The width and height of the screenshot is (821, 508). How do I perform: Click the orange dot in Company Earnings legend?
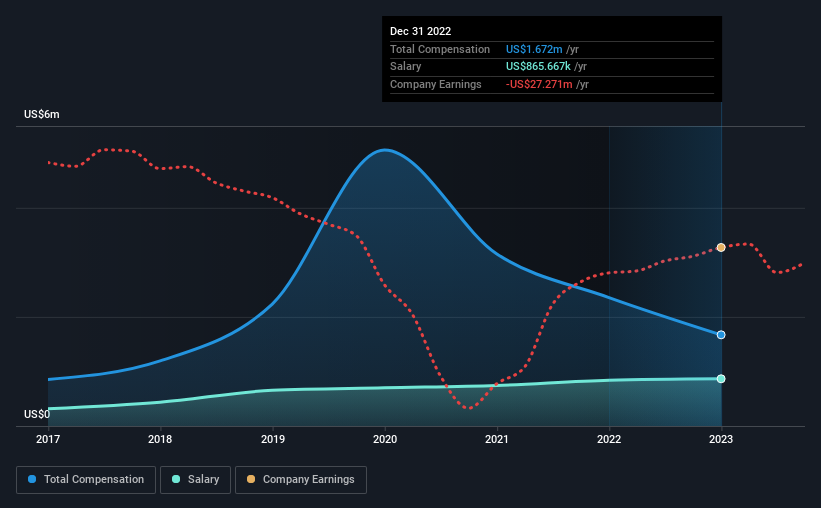(x=251, y=479)
